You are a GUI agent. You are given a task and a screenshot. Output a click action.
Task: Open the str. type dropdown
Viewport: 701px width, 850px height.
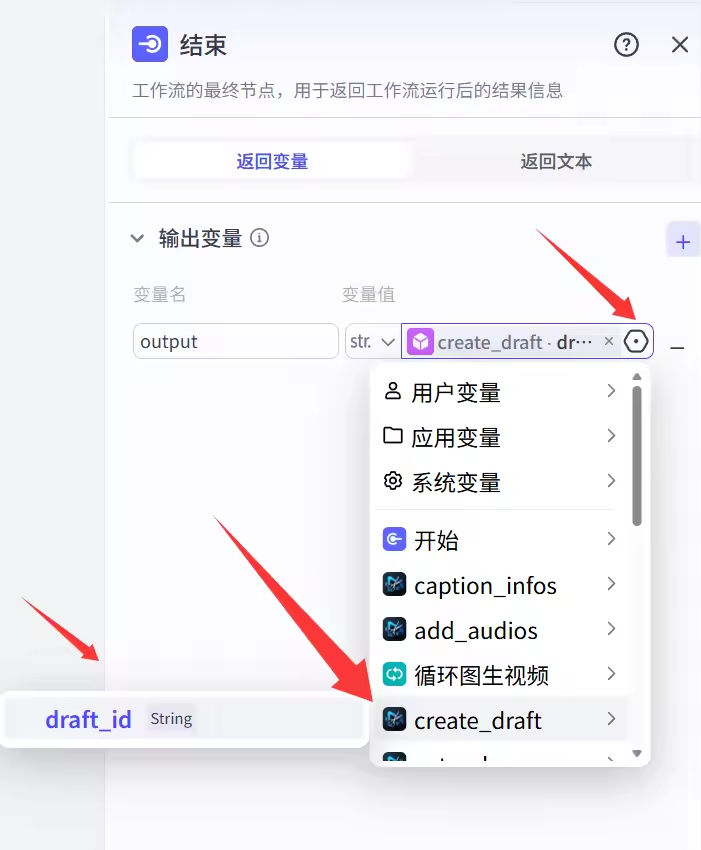pyautogui.click(x=372, y=342)
